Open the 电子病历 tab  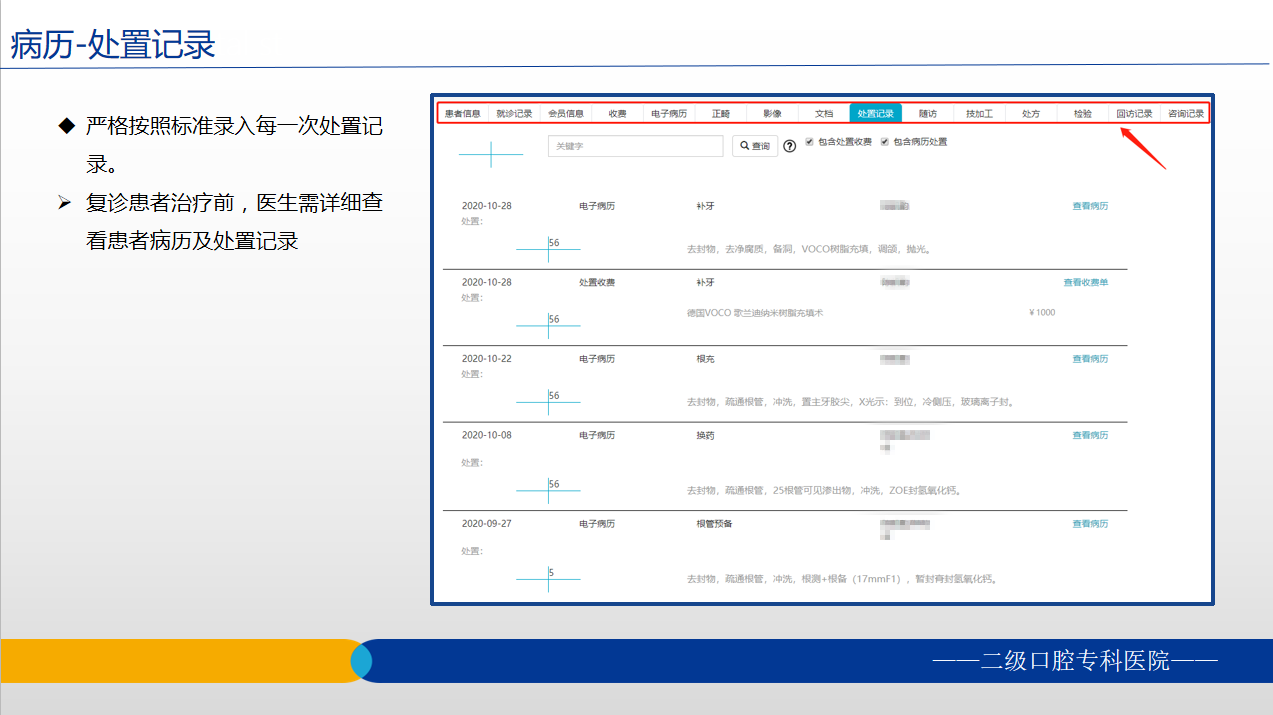tap(668, 112)
